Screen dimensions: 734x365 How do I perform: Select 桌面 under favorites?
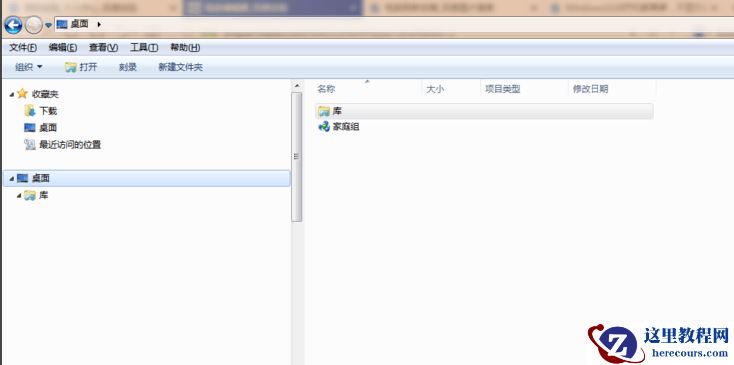coord(41,128)
